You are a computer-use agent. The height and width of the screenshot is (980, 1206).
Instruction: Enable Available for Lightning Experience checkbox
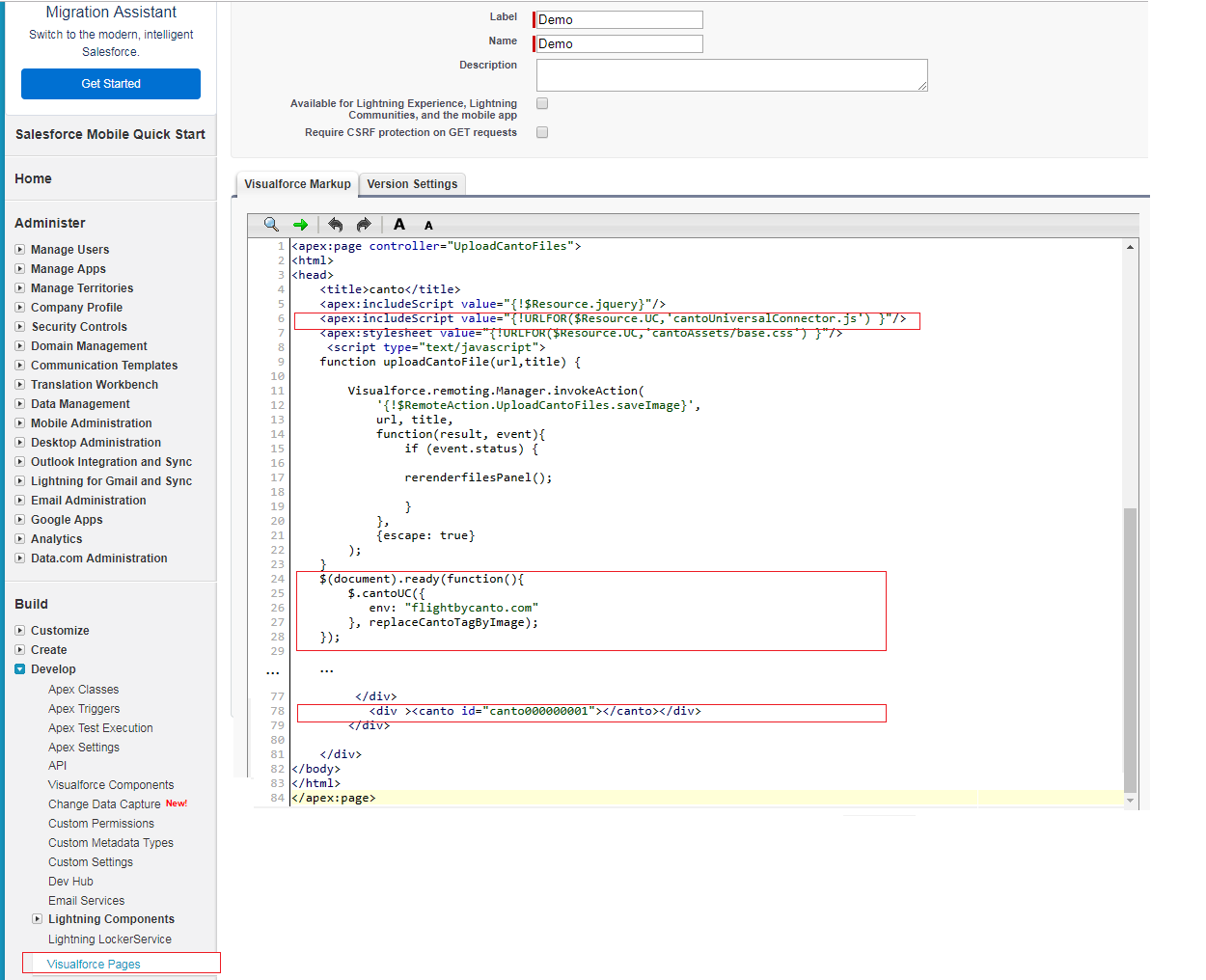(542, 103)
